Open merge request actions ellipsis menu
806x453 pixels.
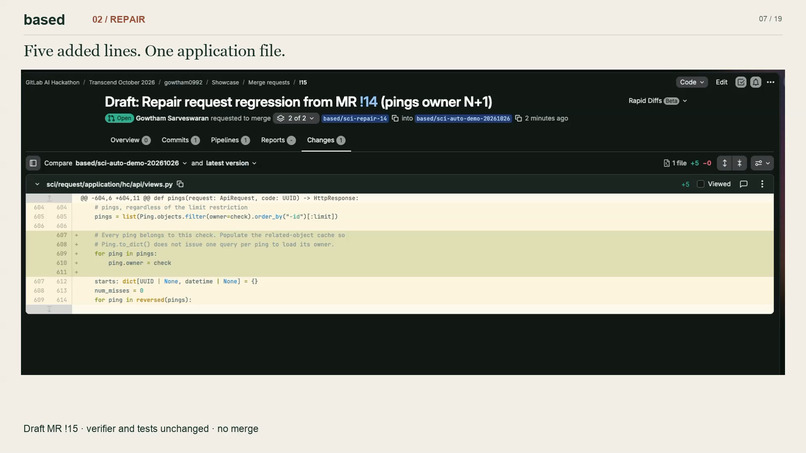pos(771,82)
